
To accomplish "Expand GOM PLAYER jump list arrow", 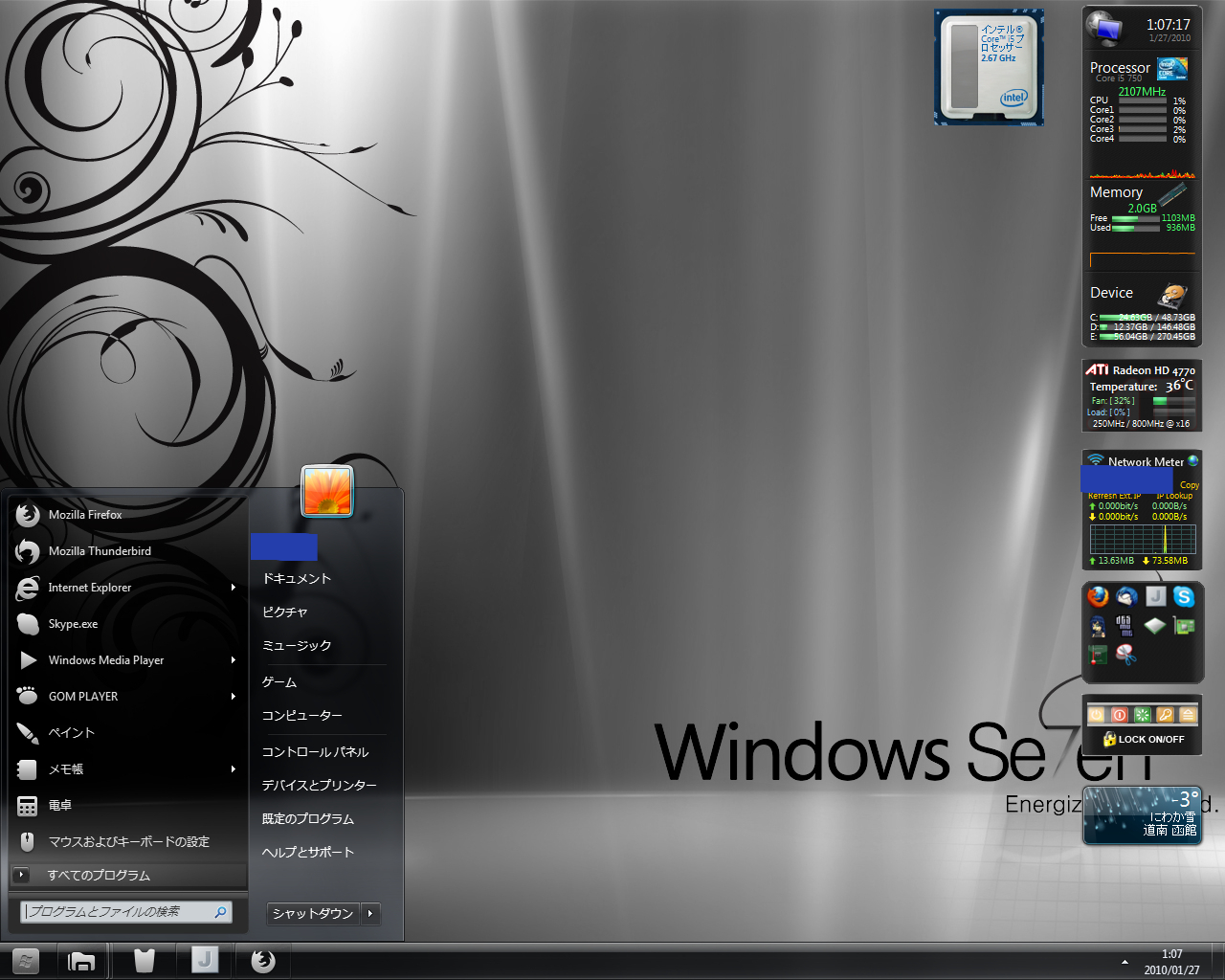I will point(234,697).
